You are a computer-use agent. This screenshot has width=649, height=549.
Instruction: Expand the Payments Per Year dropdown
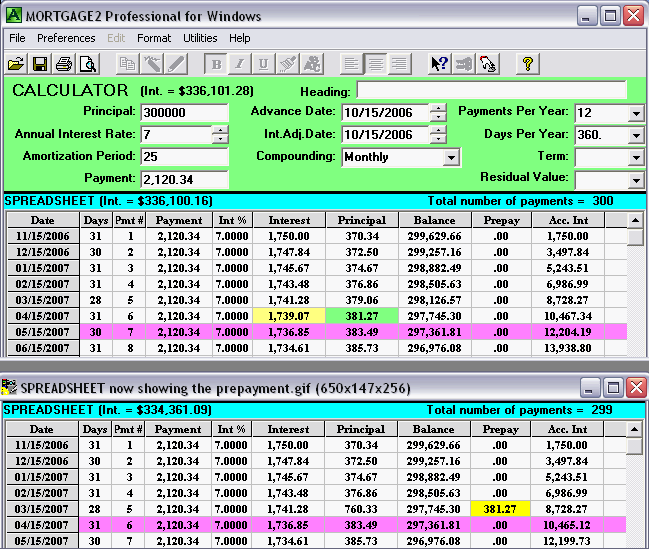pos(636,113)
